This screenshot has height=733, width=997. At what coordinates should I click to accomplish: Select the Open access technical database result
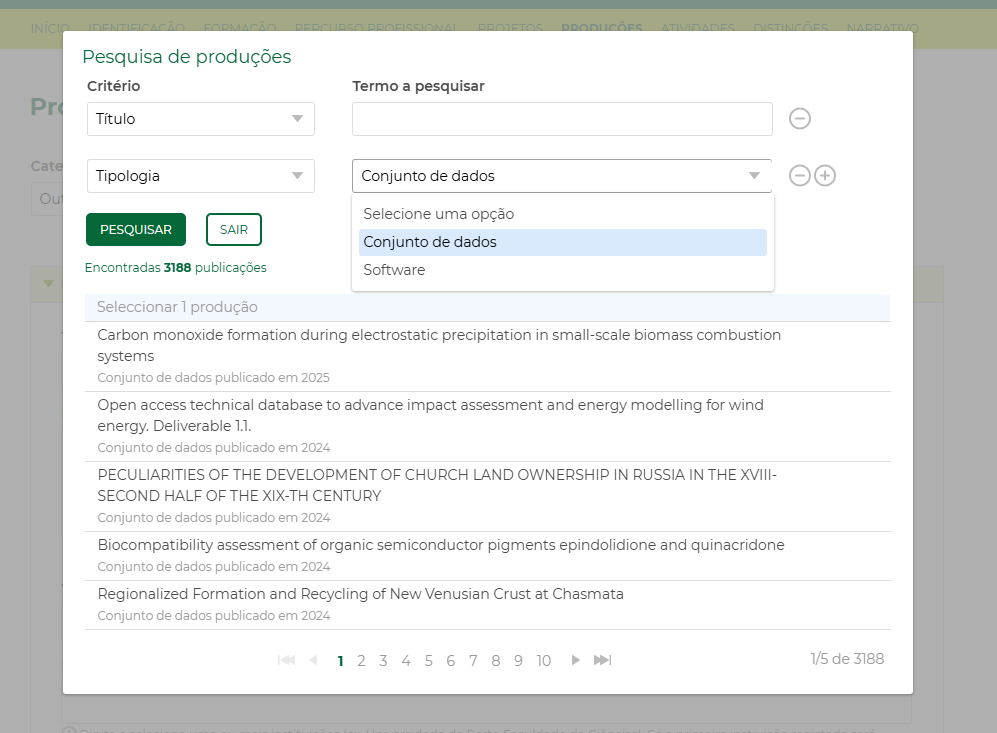[x=488, y=426]
